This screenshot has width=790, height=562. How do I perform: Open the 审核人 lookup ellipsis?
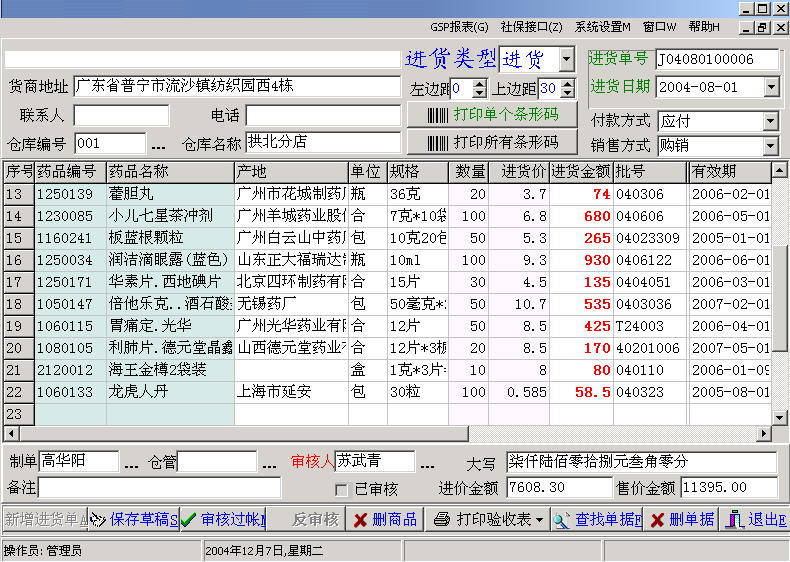tap(427, 465)
